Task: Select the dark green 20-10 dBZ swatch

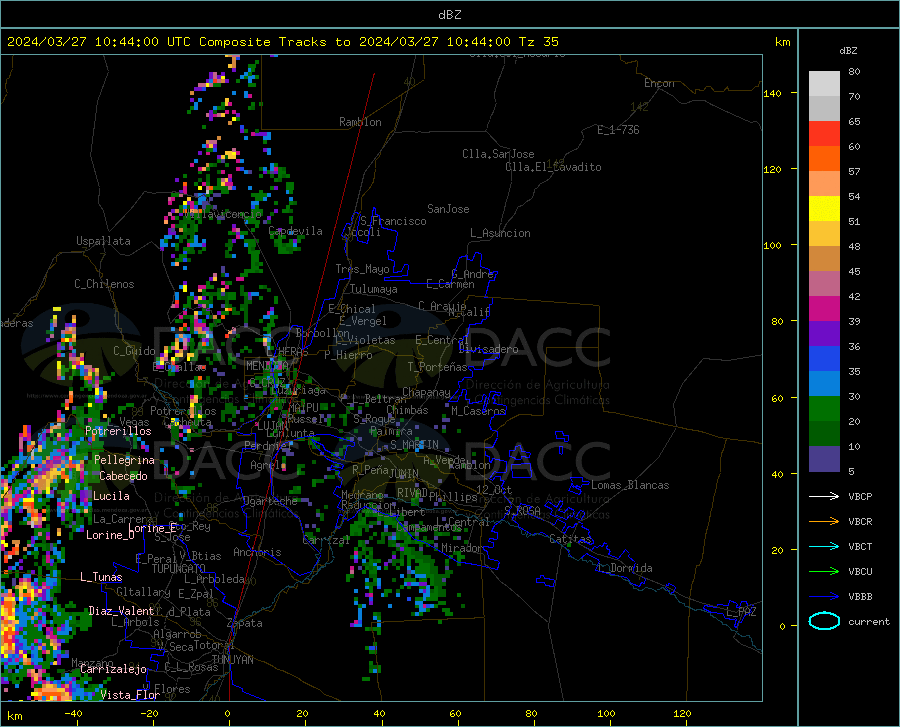Action: (x=824, y=434)
